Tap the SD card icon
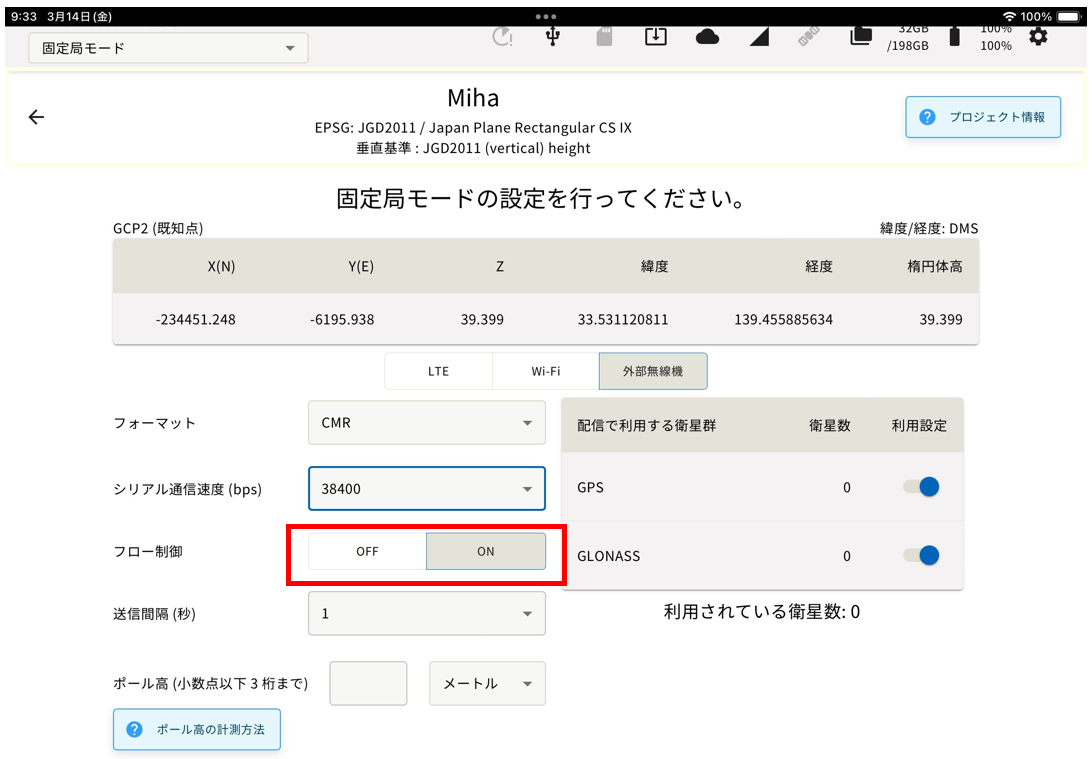 (604, 37)
